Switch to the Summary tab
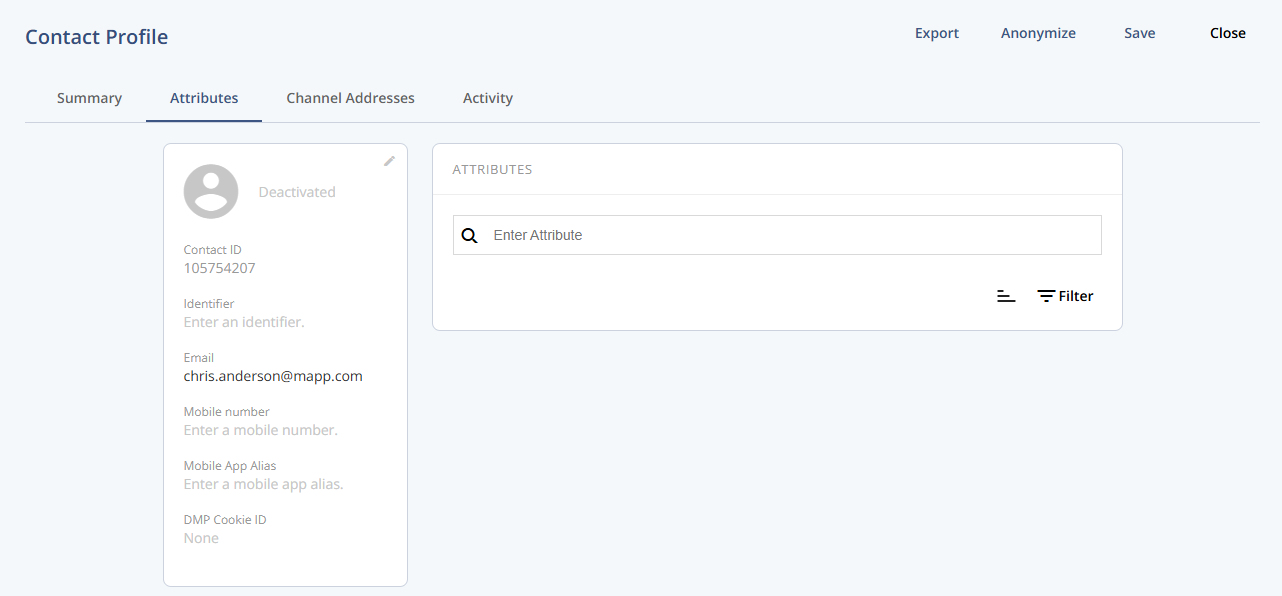 [89, 98]
